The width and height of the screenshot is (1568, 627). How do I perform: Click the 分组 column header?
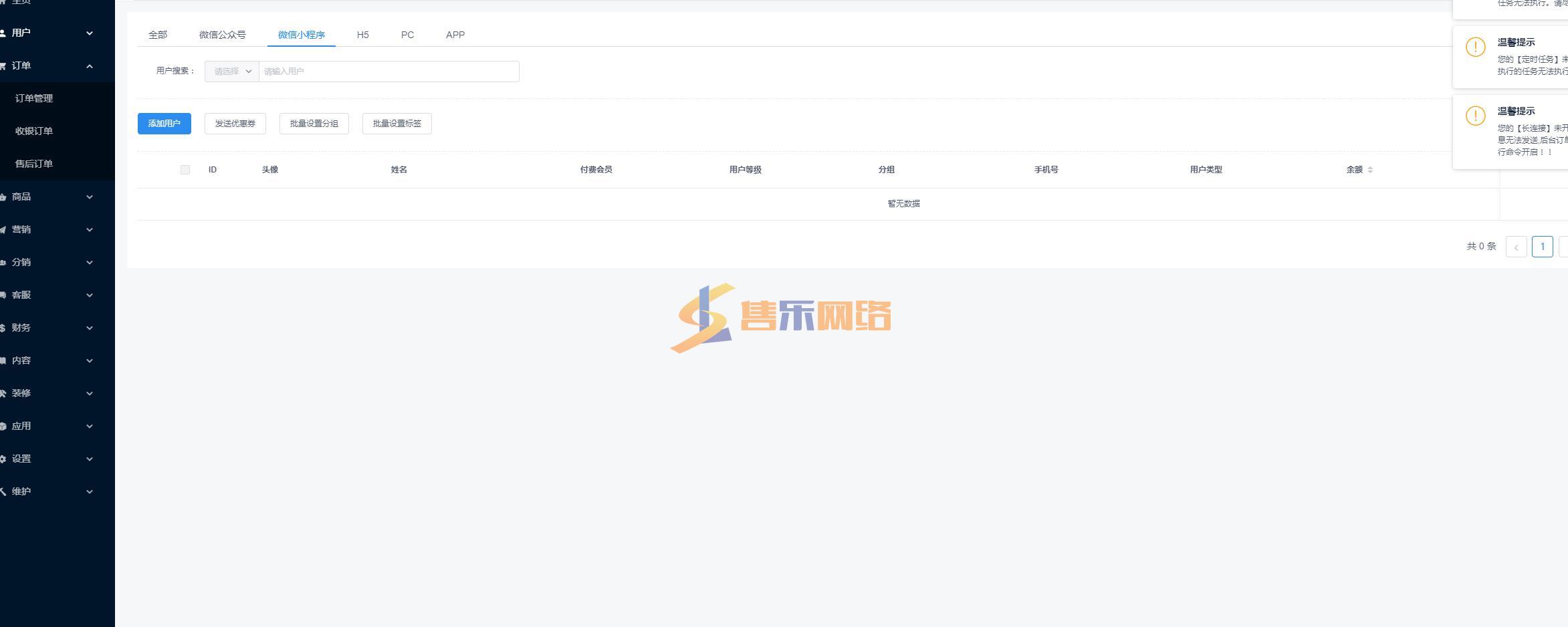point(887,170)
